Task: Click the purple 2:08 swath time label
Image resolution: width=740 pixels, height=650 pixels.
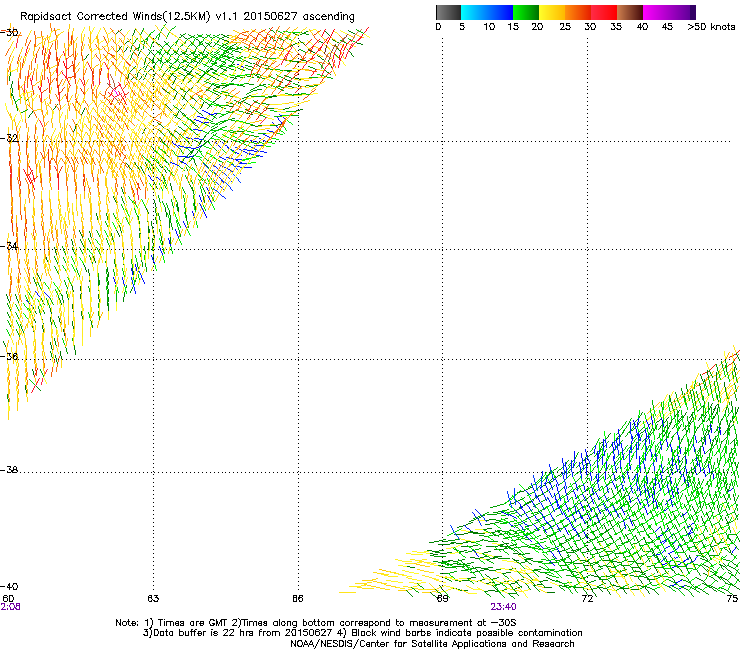Action: 10,607
